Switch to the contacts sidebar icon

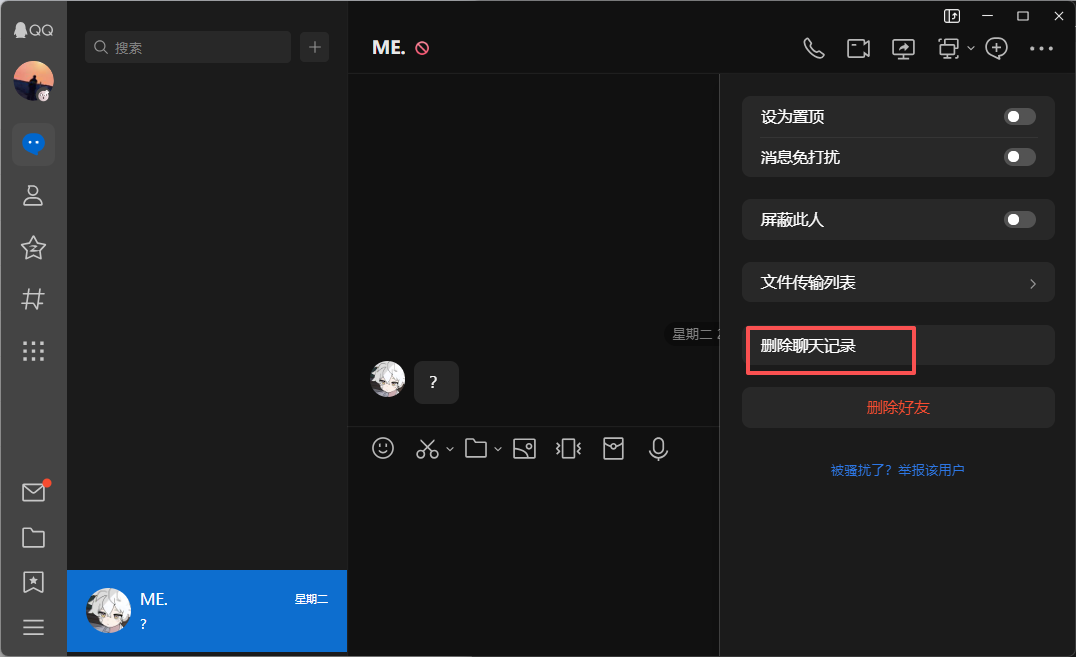(x=33, y=195)
